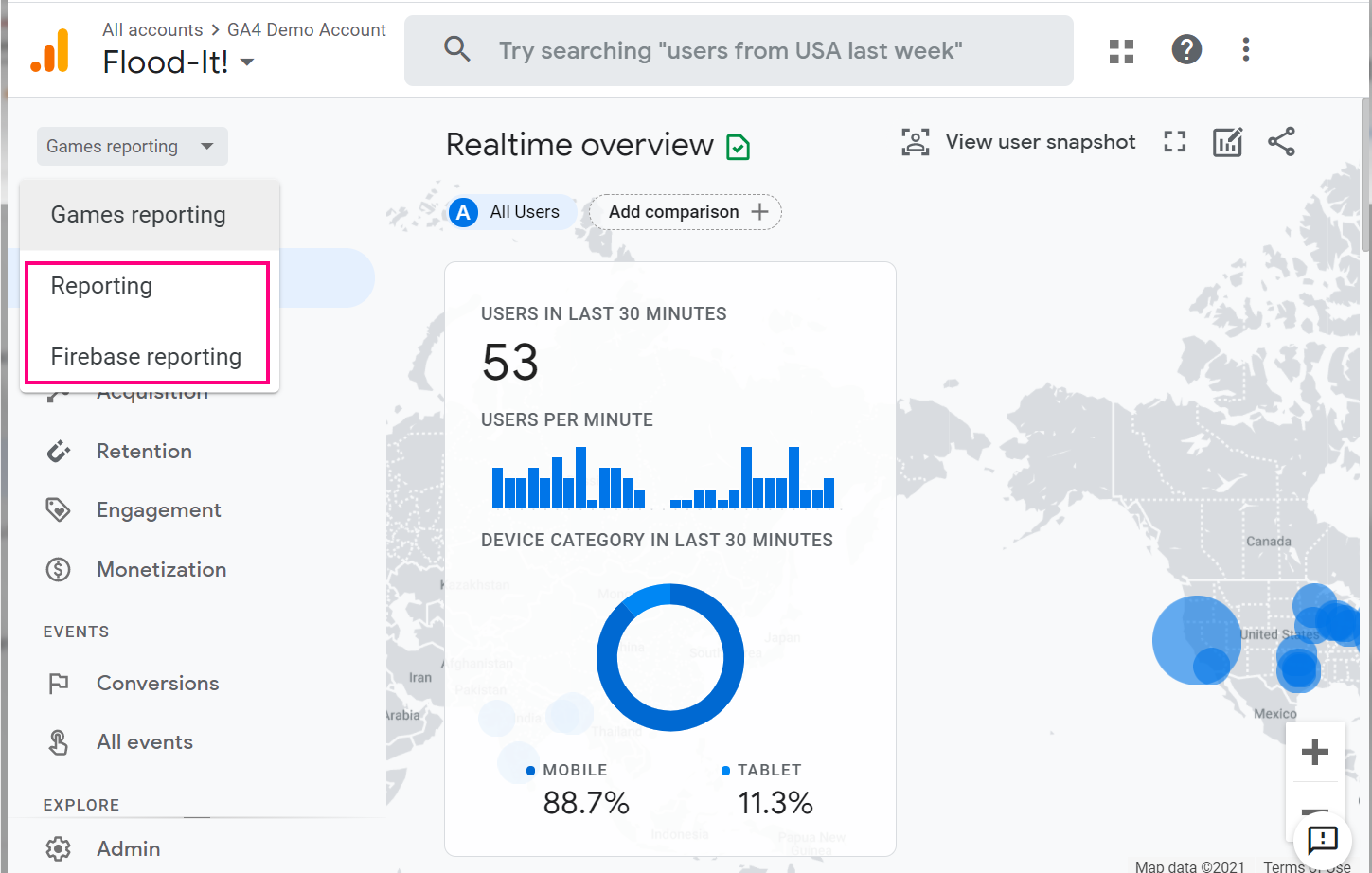Screen dimensions: 1372x873
Task: Click the green report status badge
Action: tap(738, 147)
